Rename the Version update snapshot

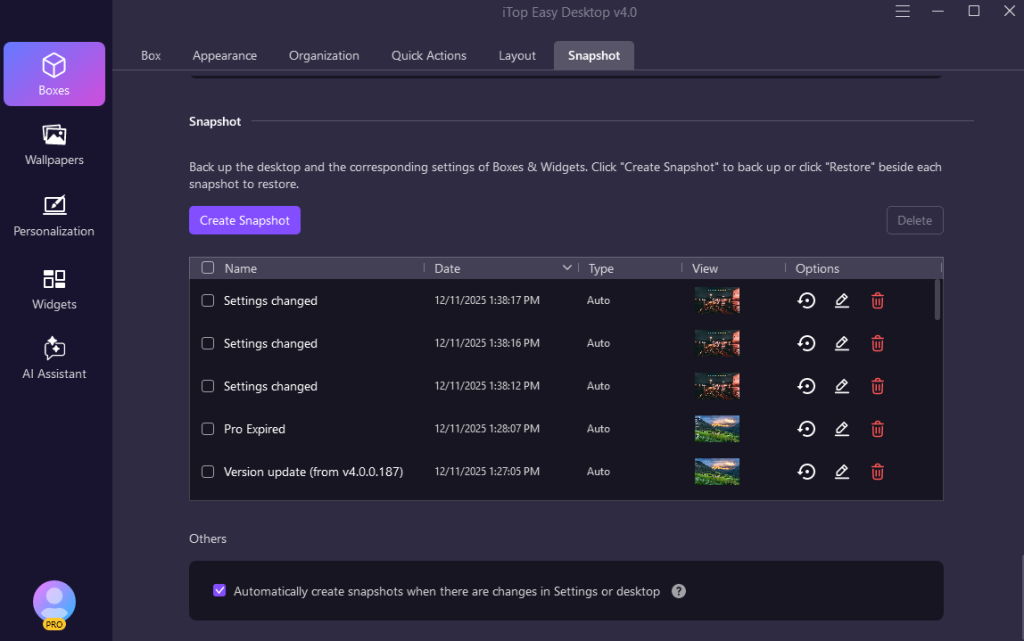click(842, 472)
